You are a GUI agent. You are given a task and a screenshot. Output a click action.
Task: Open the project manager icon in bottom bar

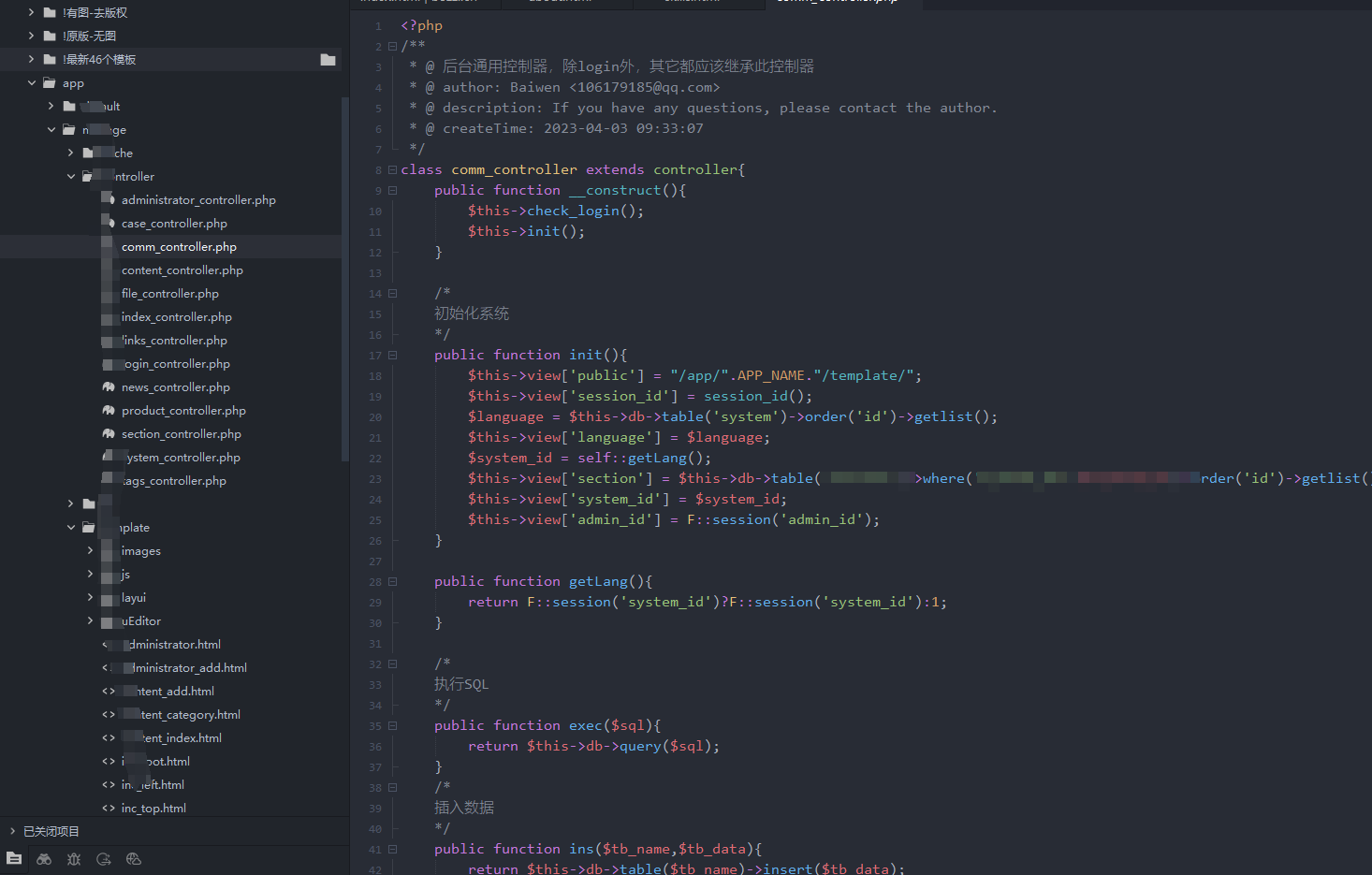pos(14,858)
